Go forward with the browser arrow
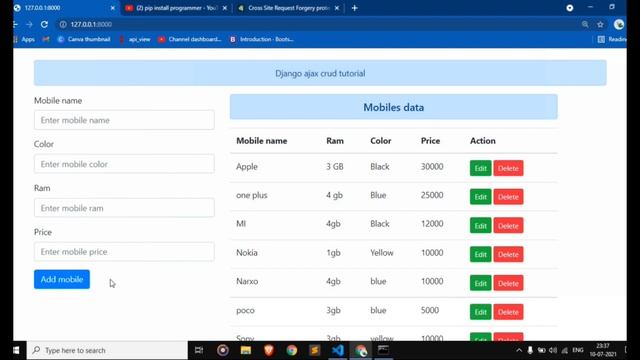Viewport: 640px width, 360px height. coord(29,24)
